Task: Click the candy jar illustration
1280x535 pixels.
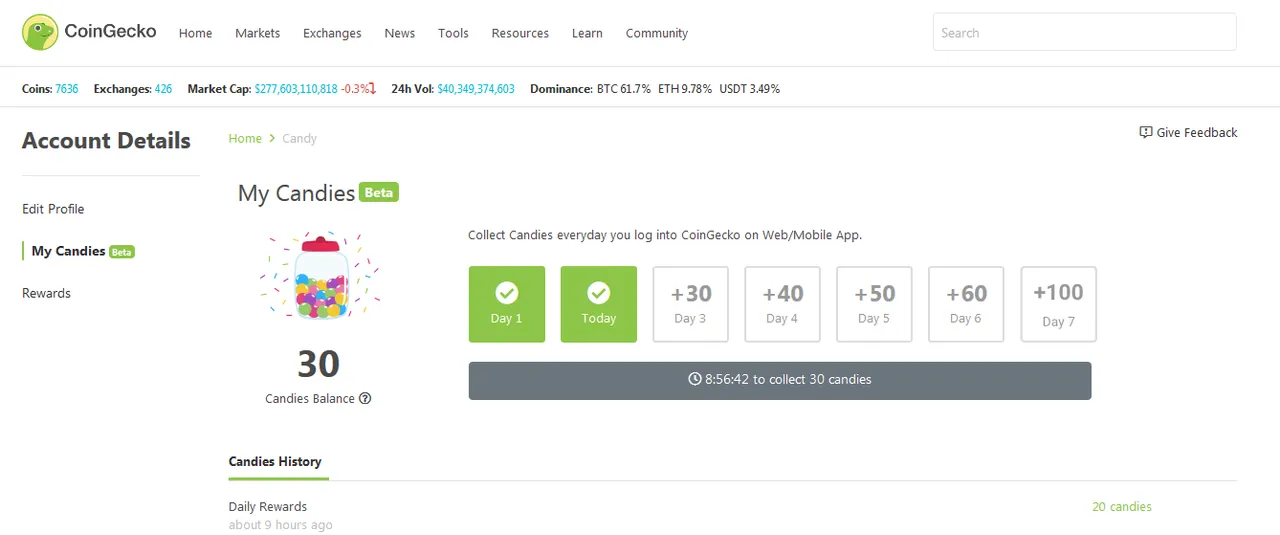Action: tap(320, 277)
